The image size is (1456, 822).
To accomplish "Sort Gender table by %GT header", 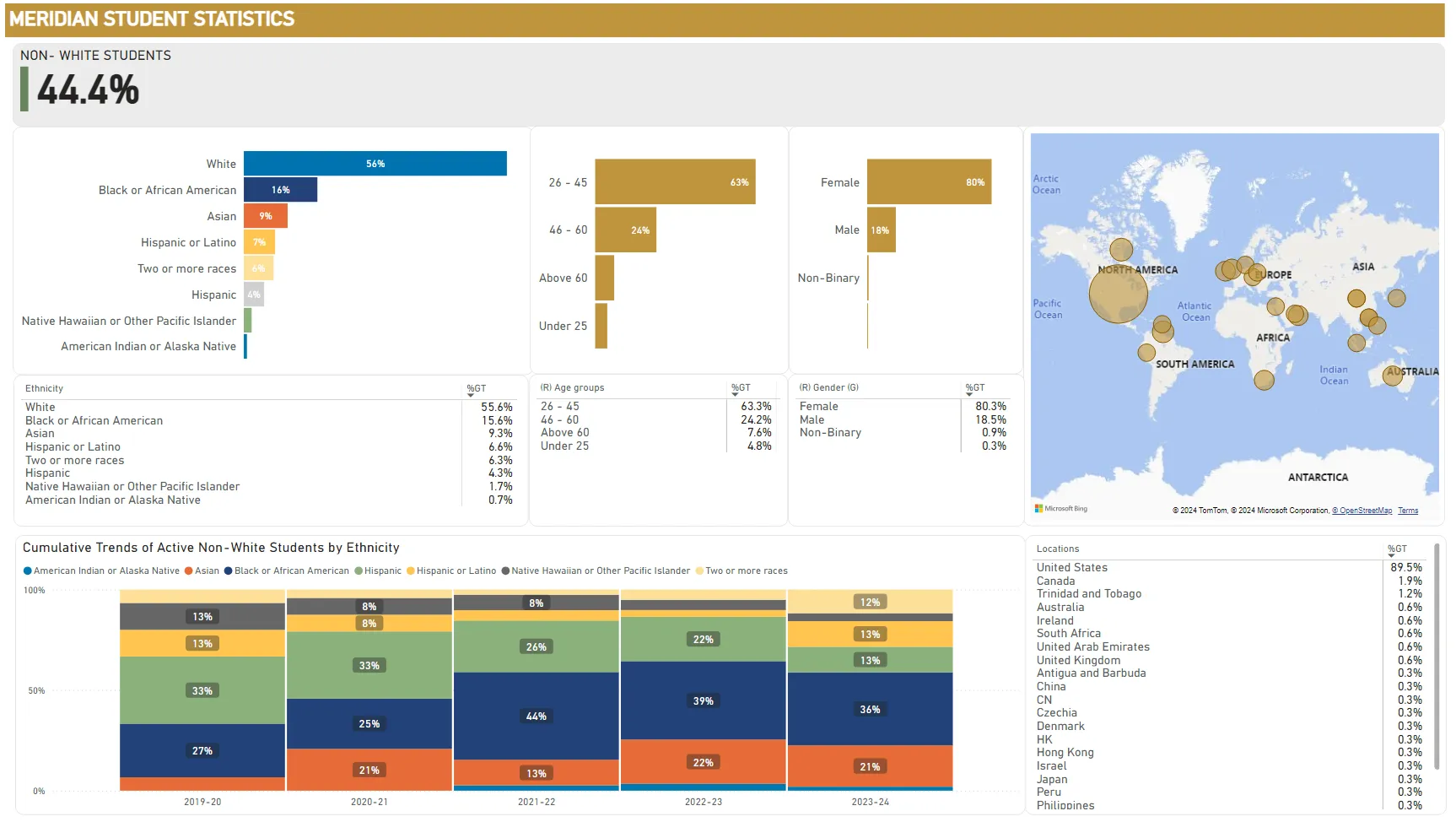I will tap(975, 388).
